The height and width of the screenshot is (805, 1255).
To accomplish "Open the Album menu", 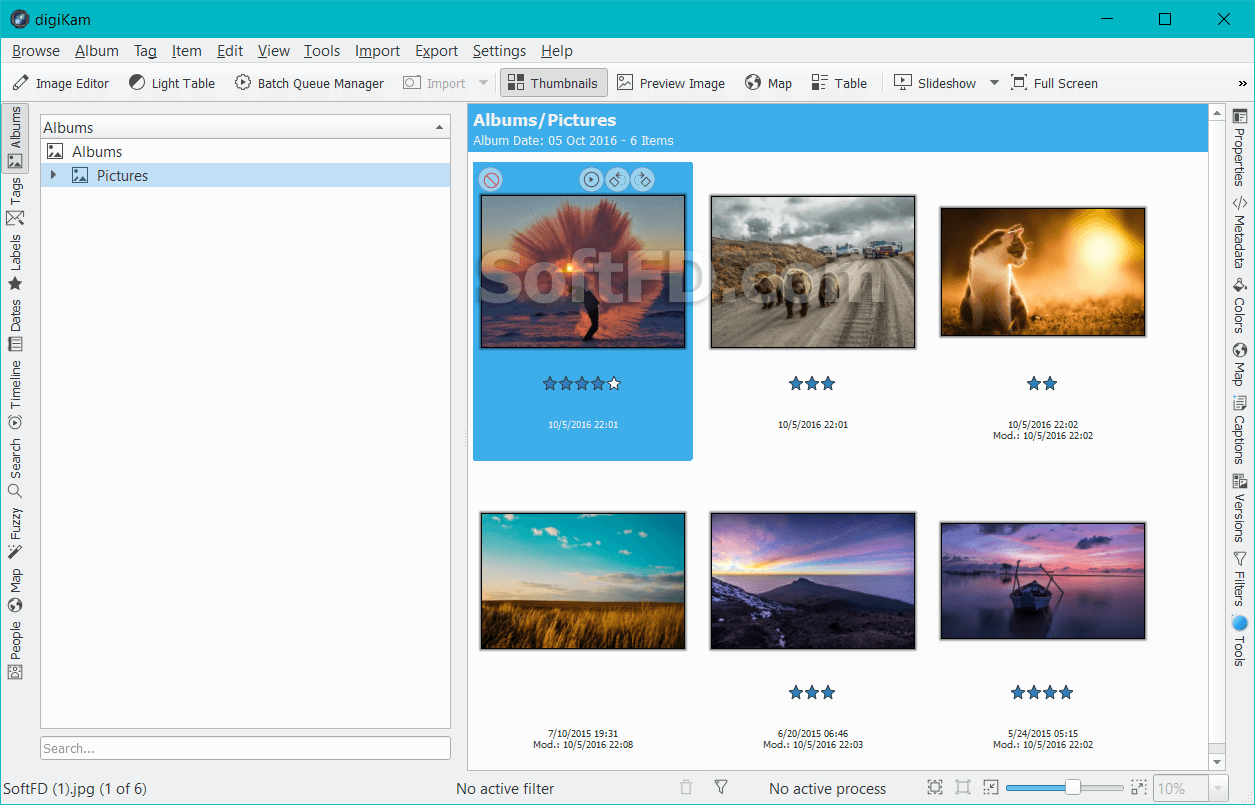I will coord(97,51).
